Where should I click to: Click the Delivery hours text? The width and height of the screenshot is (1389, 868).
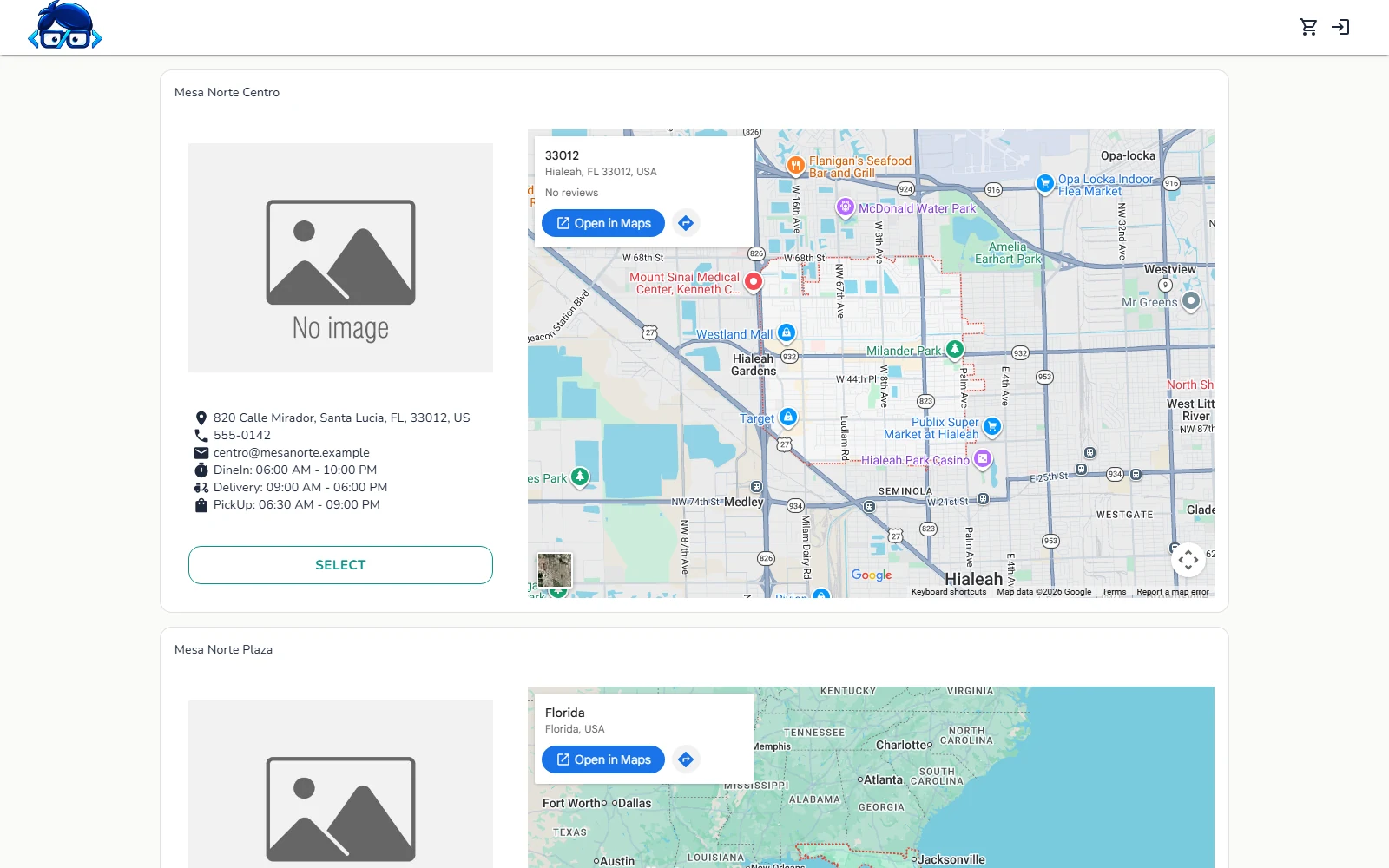click(300, 487)
